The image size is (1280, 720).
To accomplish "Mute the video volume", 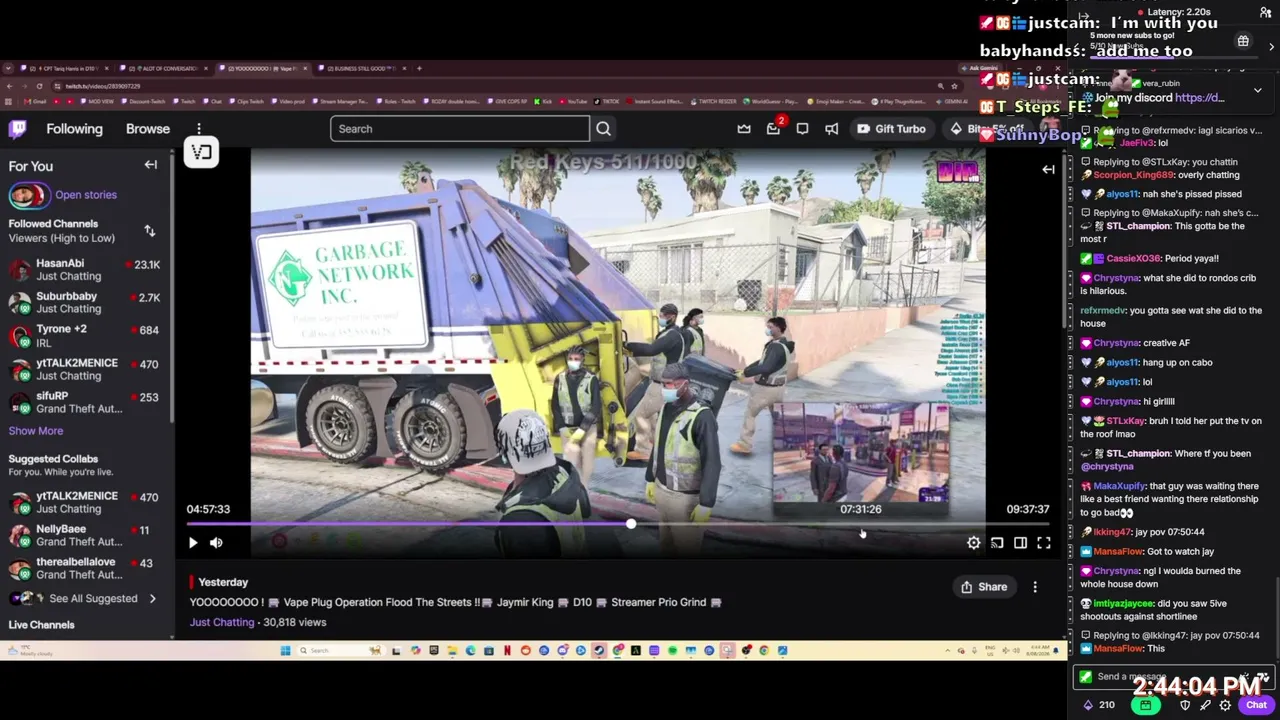I will (216, 543).
